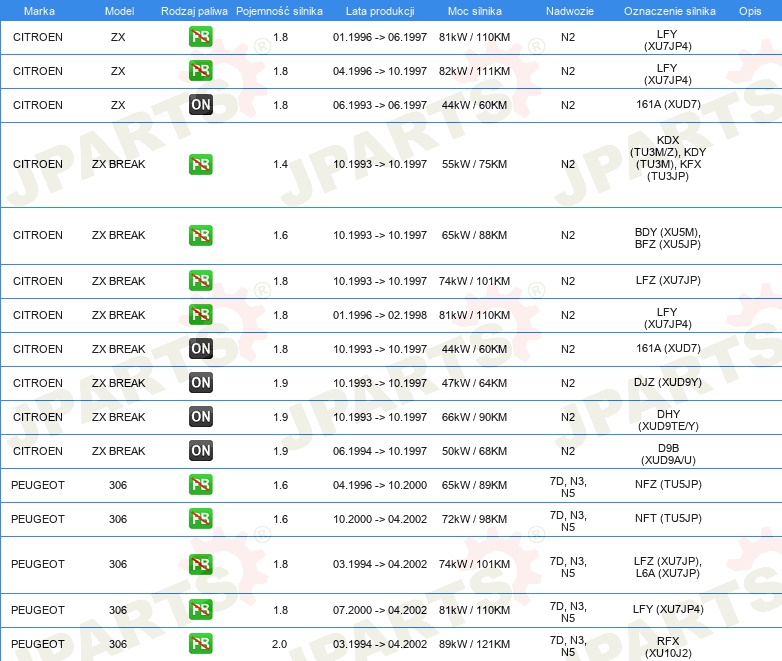Click petrol icon in ZX 82kW/111KM row
782x661 pixels.
click(200, 71)
